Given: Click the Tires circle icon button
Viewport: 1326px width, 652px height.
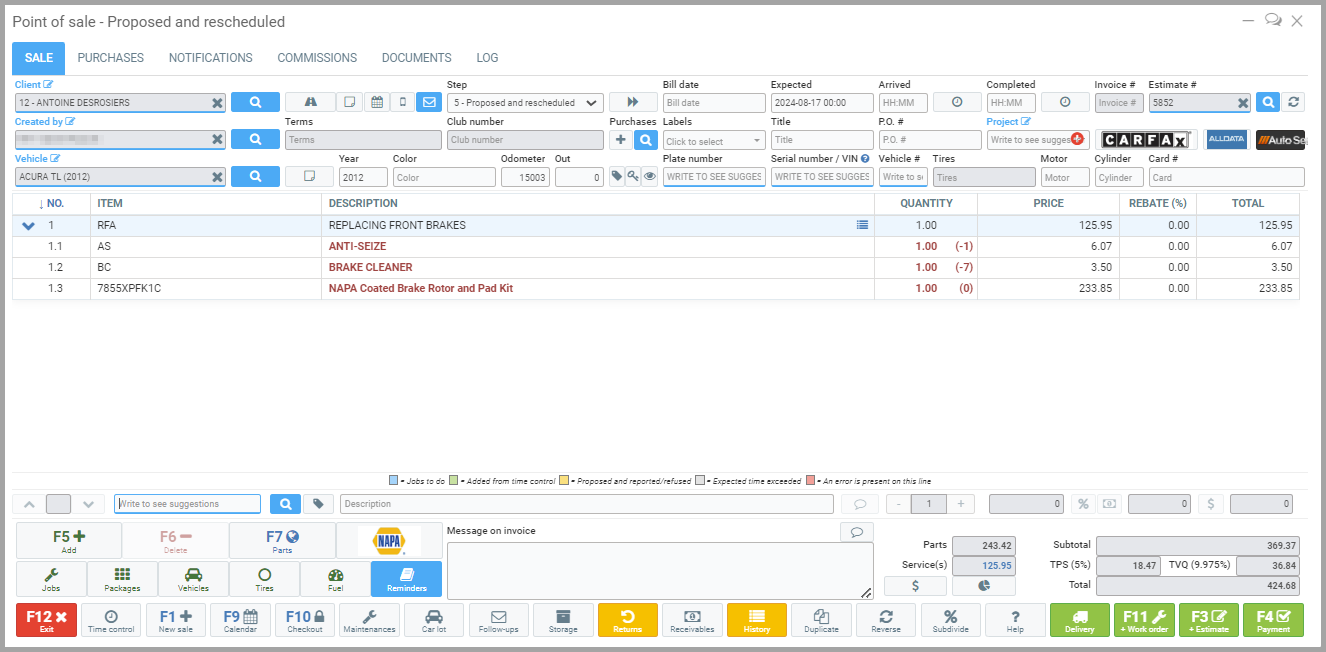Looking at the screenshot, I should 264,579.
